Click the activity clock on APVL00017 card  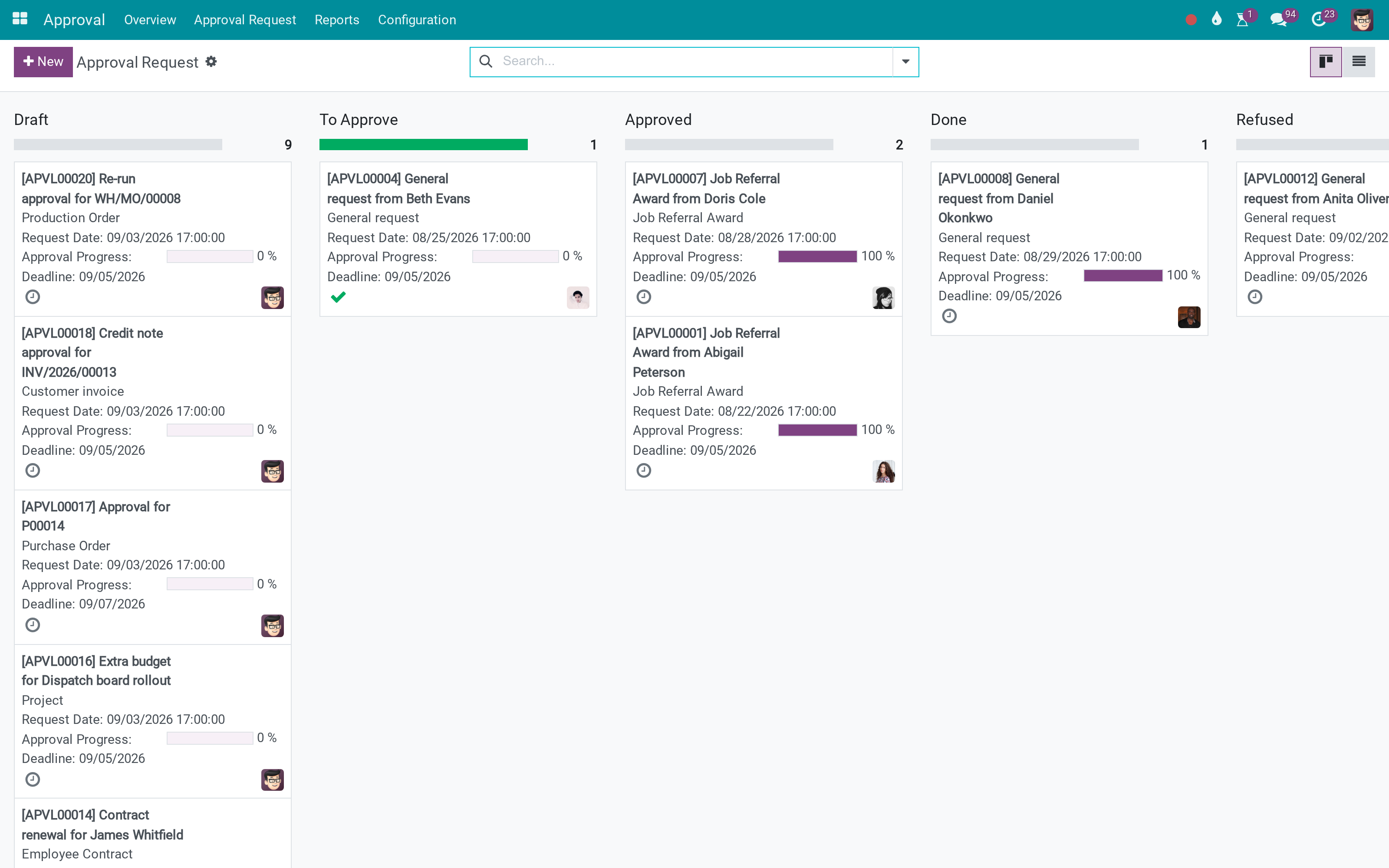click(x=33, y=625)
